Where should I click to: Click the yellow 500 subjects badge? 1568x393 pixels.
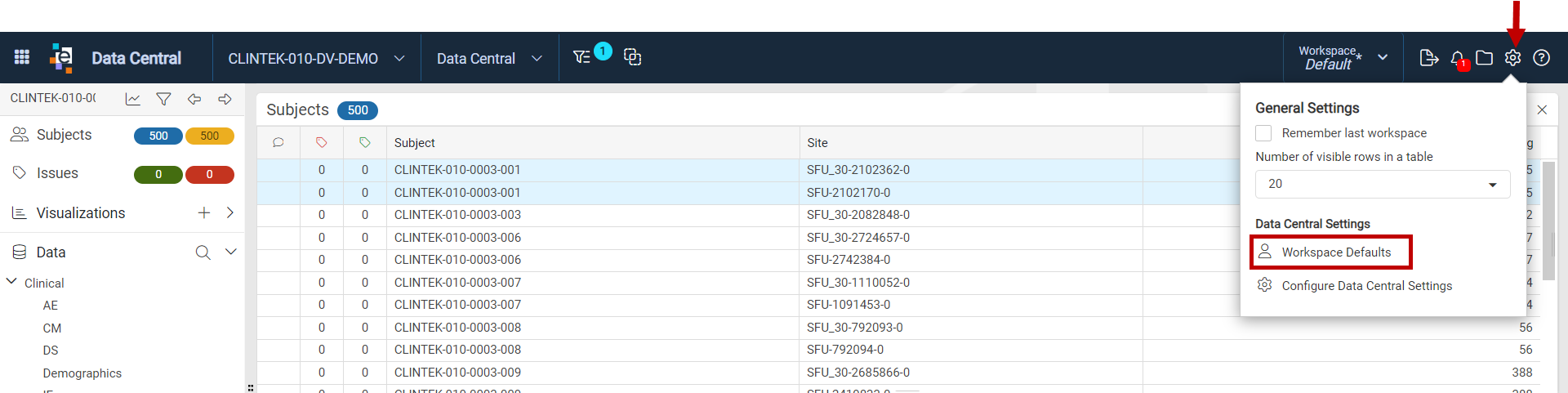point(210,136)
